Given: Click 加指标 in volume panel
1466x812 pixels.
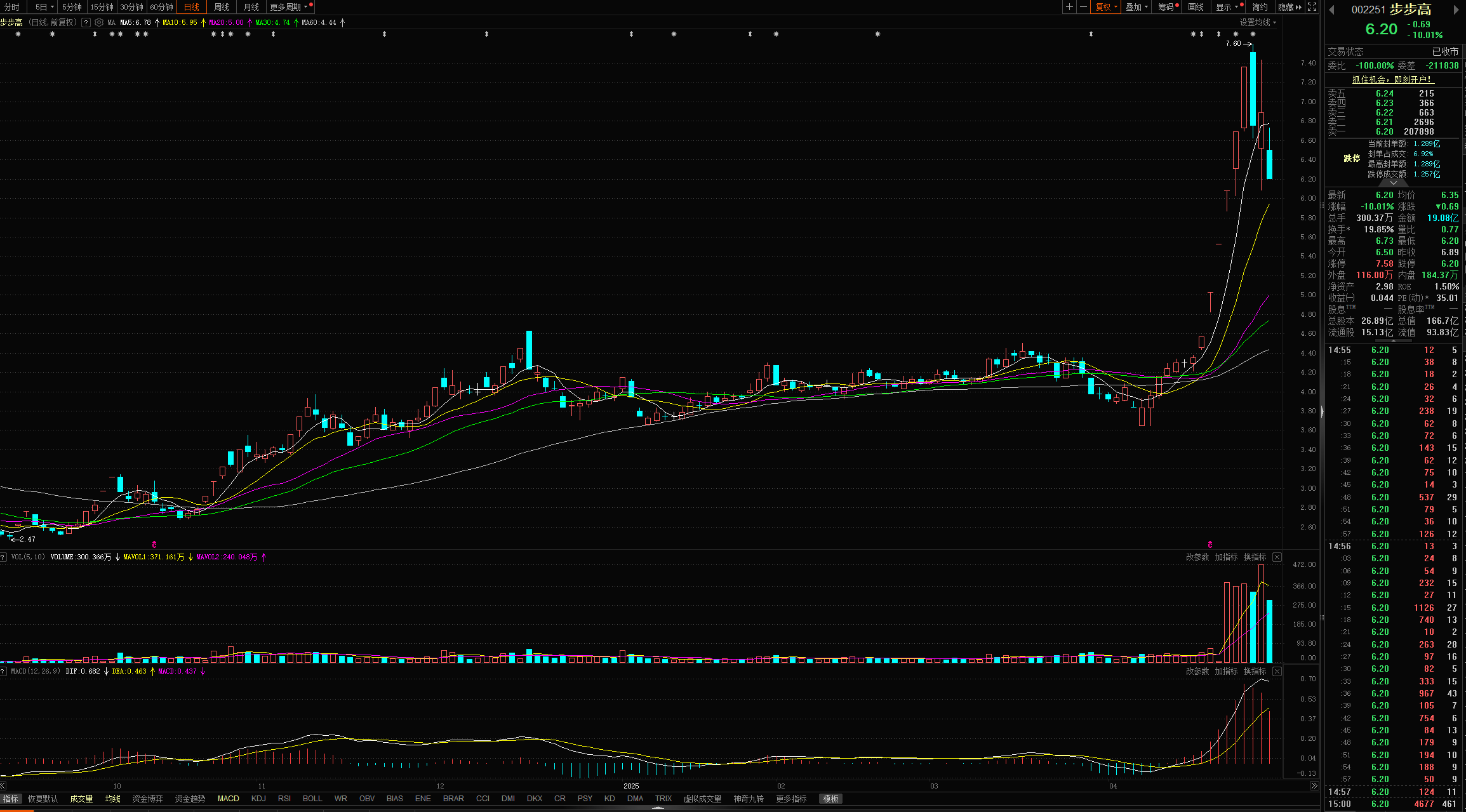Looking at the screenshot, I should coord(1226,557).
